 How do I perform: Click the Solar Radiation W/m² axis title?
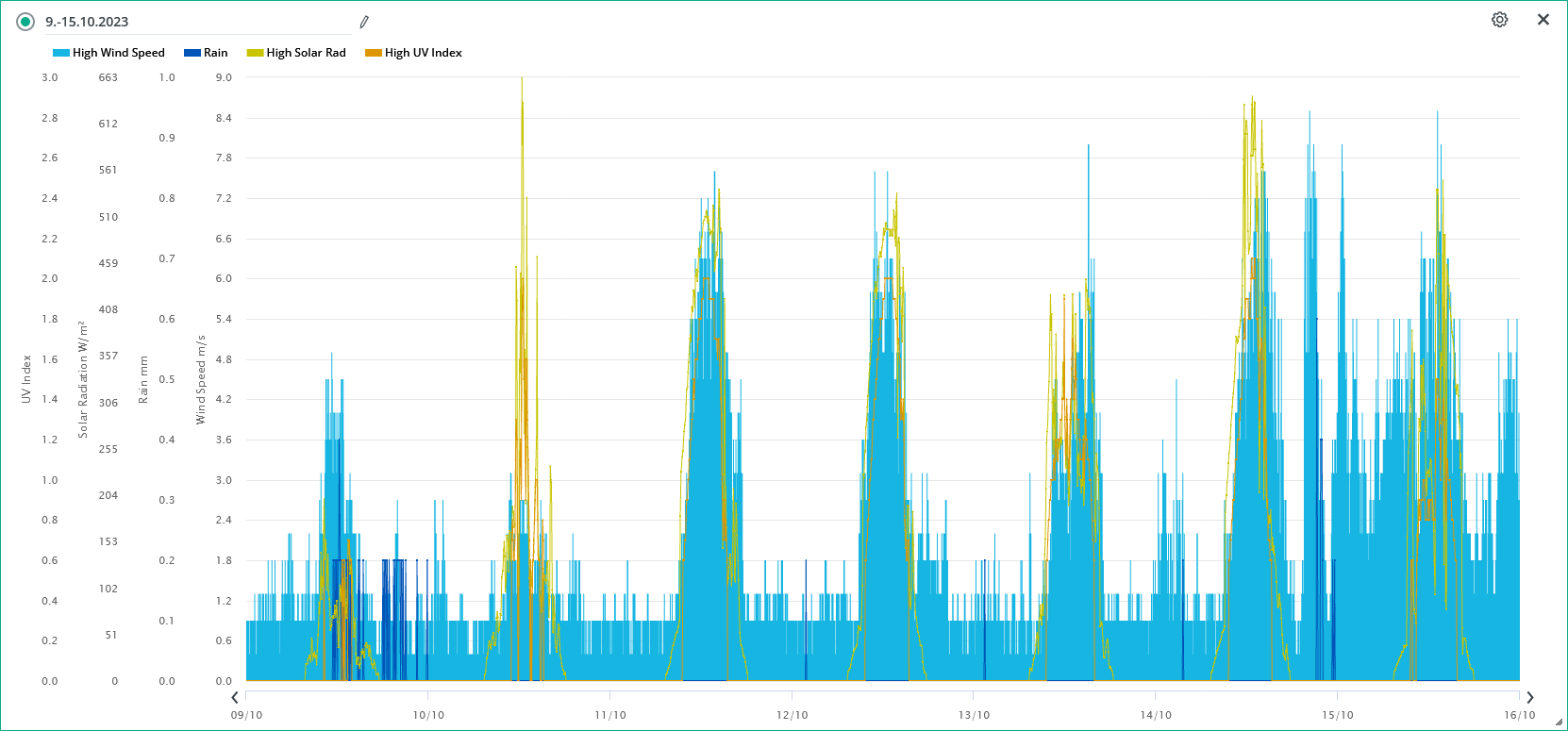(83, 379)
